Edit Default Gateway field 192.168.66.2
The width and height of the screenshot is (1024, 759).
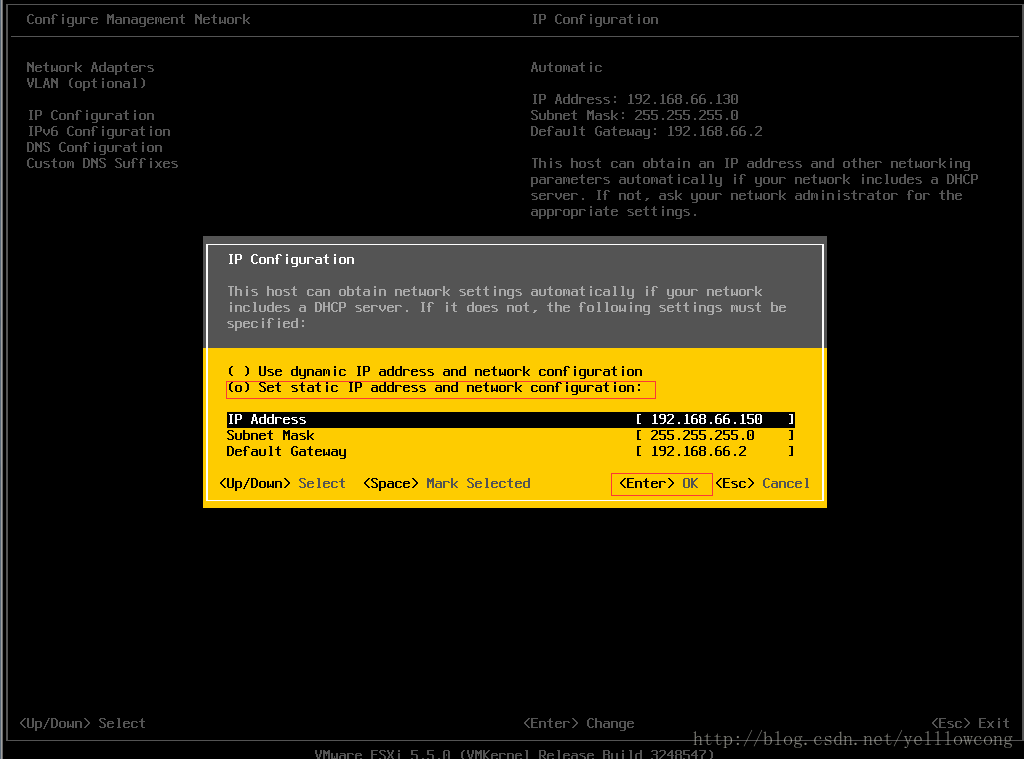pyautogui.click(x=715, y=451)
